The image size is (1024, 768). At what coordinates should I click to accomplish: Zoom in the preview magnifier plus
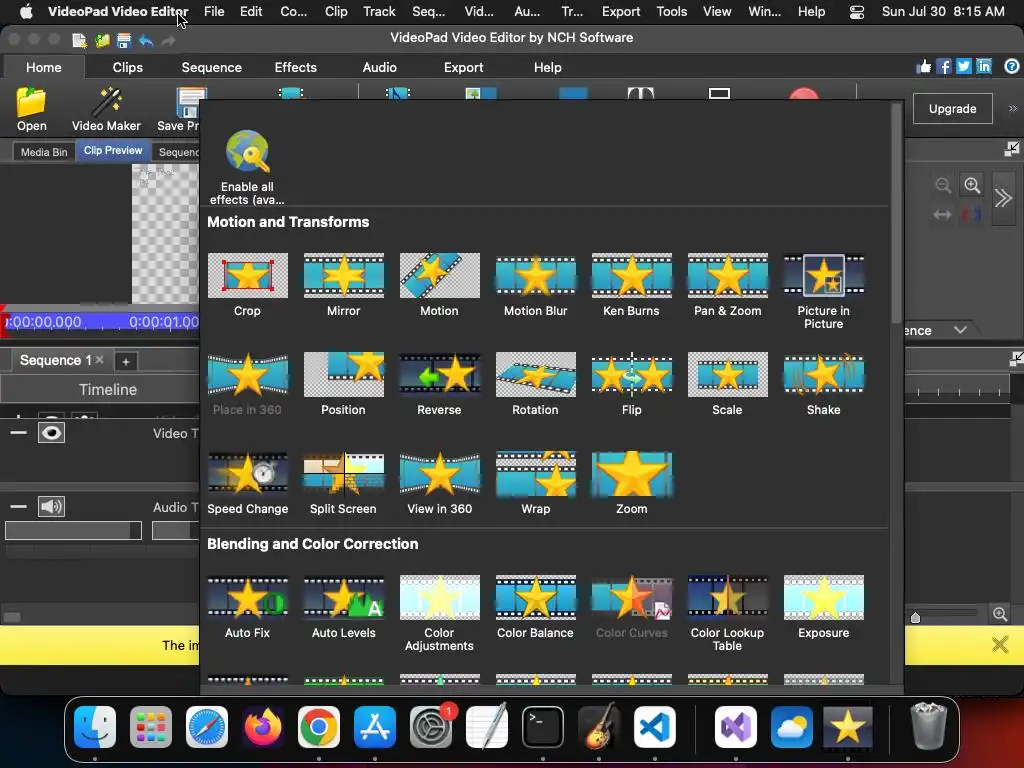972,185
